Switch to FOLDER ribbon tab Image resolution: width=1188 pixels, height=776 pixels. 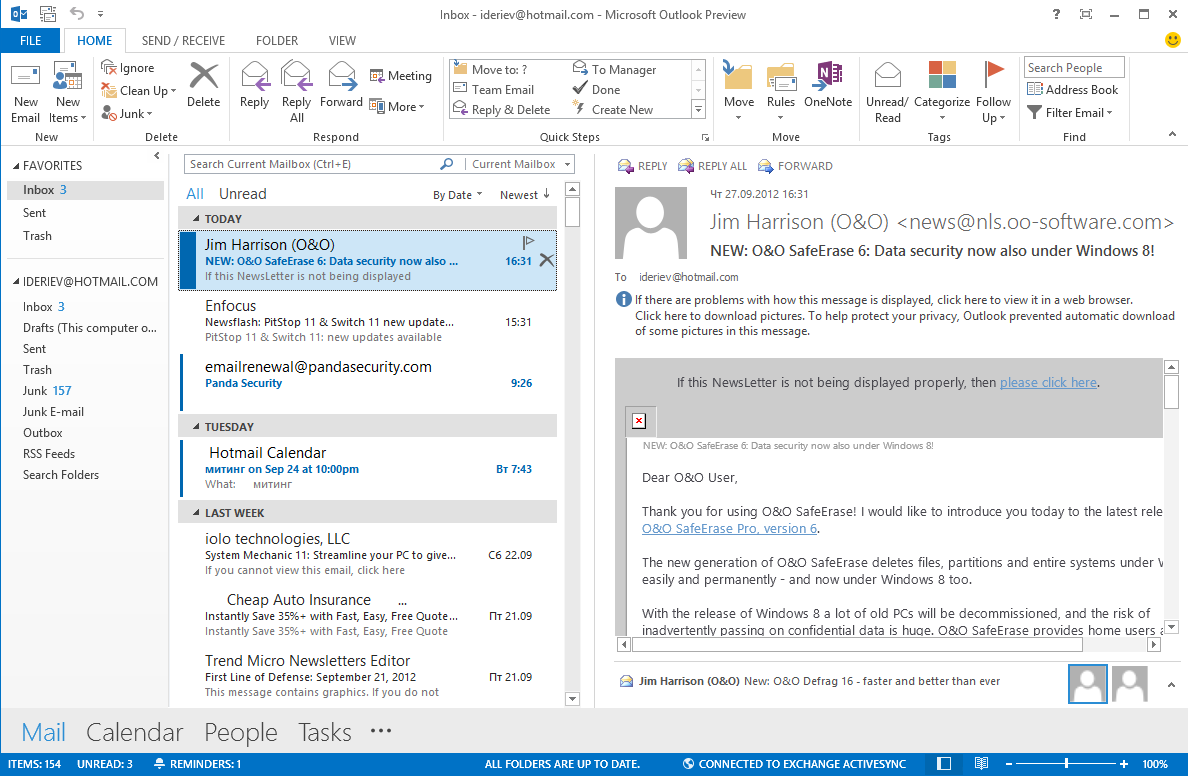pos(277,40)
